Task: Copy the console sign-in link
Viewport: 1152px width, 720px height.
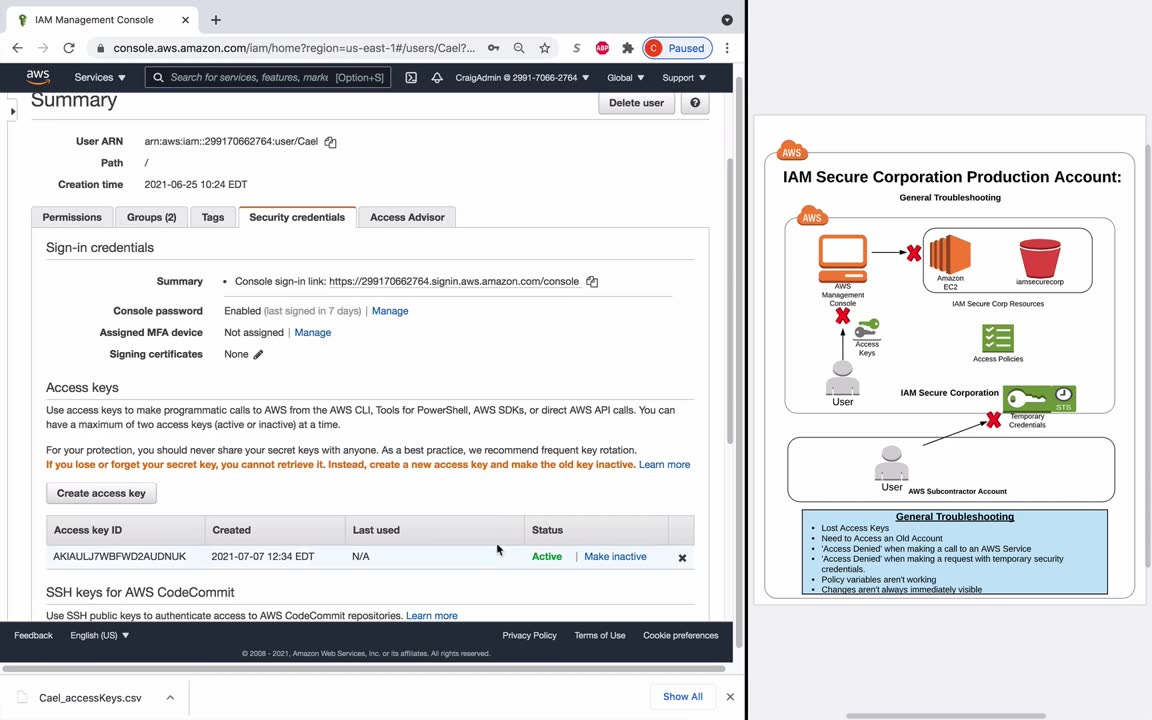Action: (592, 281)
